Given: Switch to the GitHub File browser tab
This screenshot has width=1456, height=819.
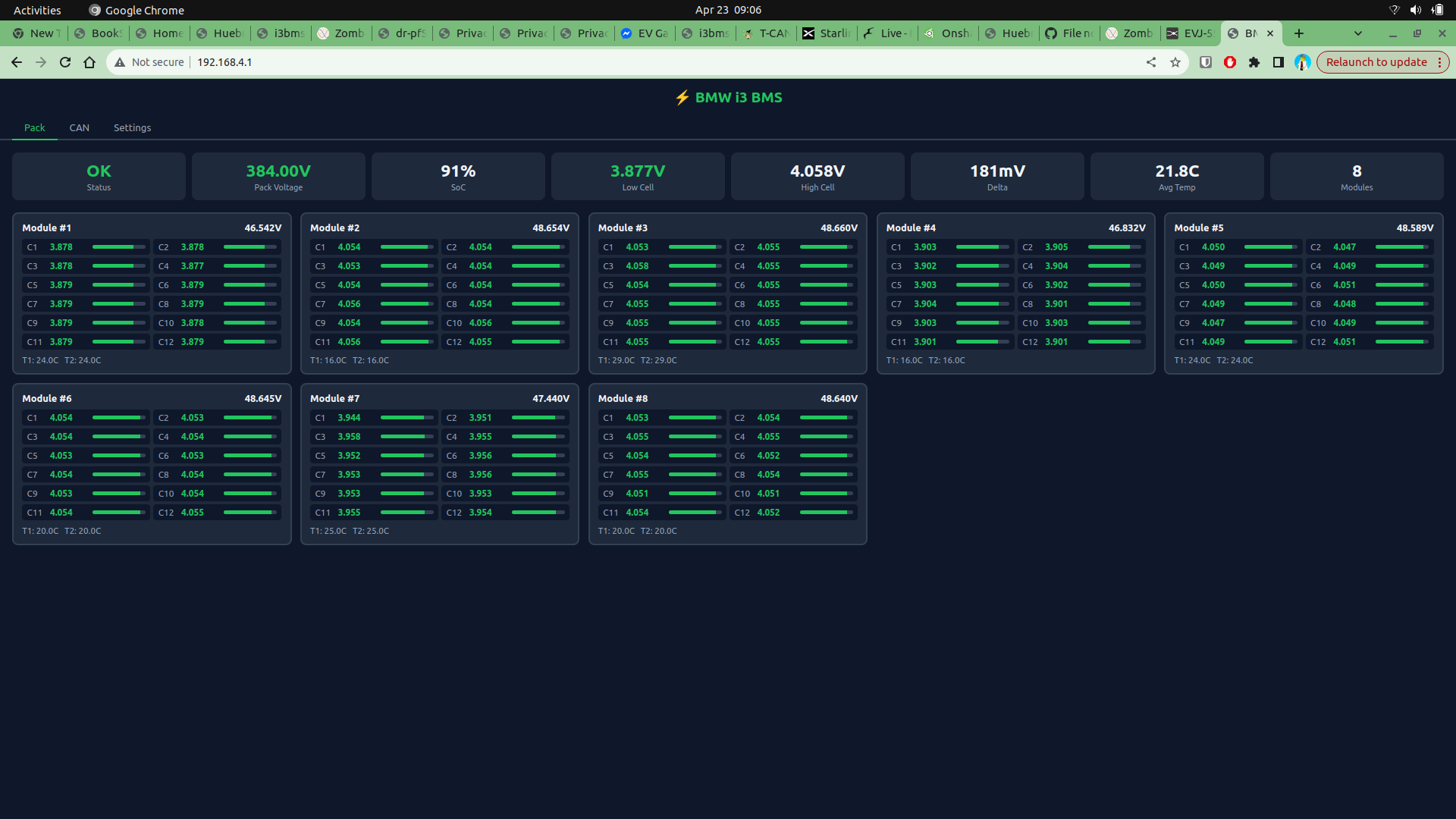Looking at the screenshot, I should [1069, 33].
